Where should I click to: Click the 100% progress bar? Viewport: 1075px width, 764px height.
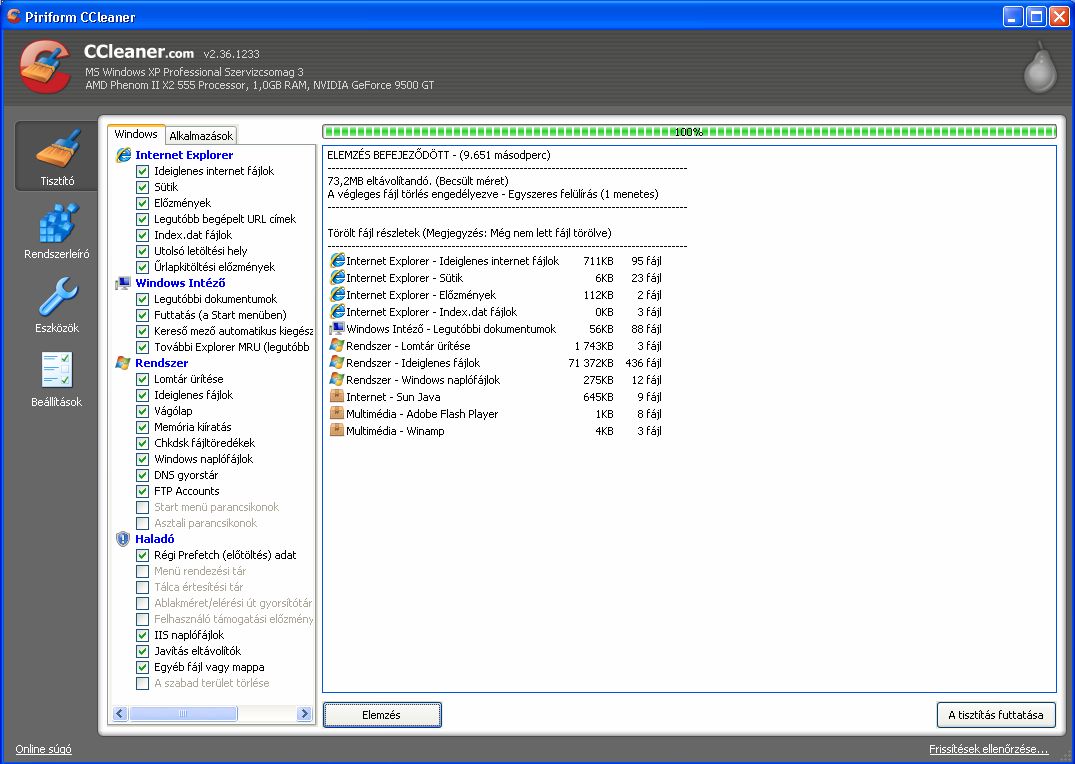(688, 131)
